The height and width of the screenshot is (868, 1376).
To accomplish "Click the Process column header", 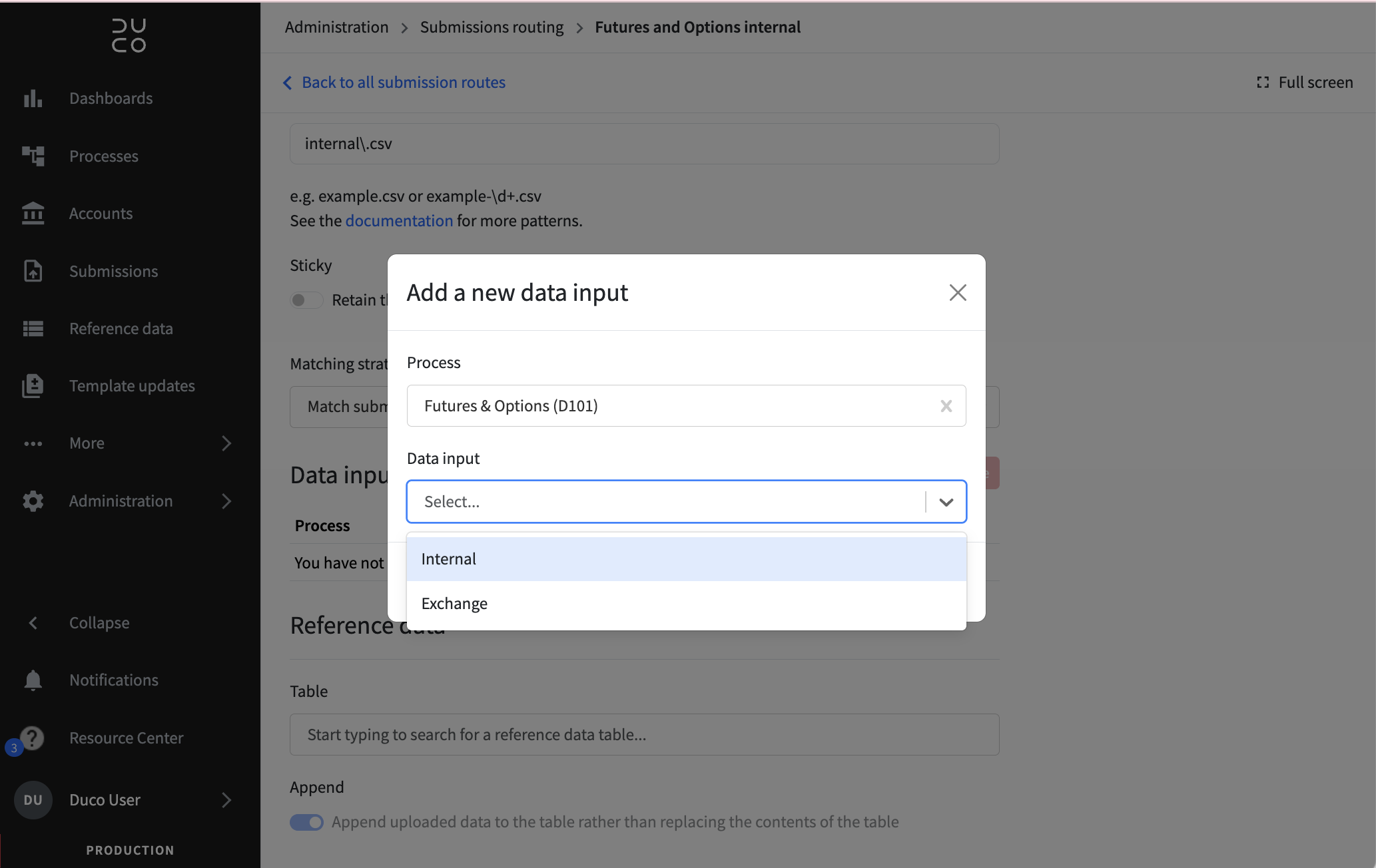I will [x=322, y=526].
